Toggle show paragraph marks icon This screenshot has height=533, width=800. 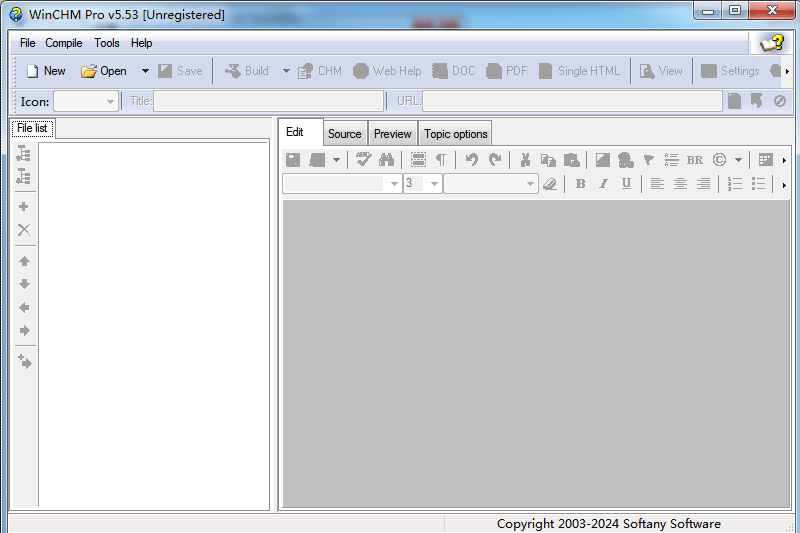point(441,160)
